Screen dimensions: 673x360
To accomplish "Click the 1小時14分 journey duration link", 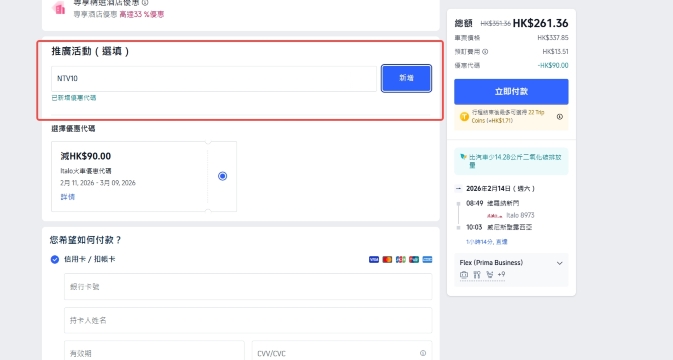I will point(486,242).
